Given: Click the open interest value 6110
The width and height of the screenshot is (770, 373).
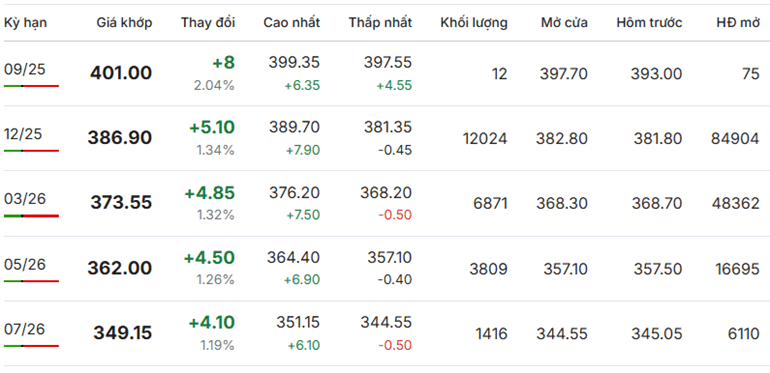Looking at the screenshot, I should [x=744, y=334].
